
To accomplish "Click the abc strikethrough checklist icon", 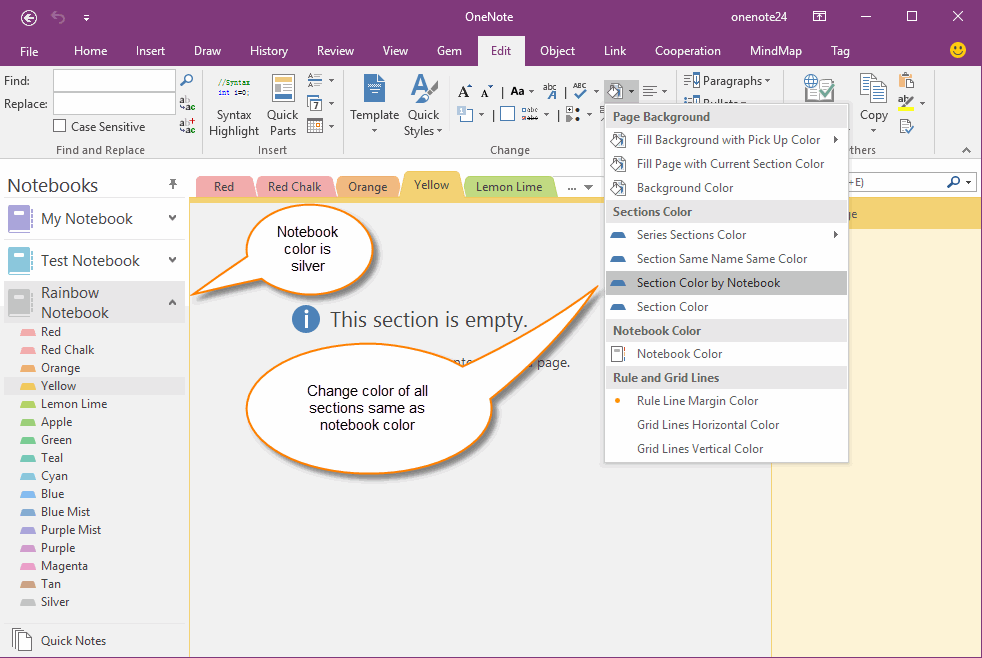I will 530,114.
